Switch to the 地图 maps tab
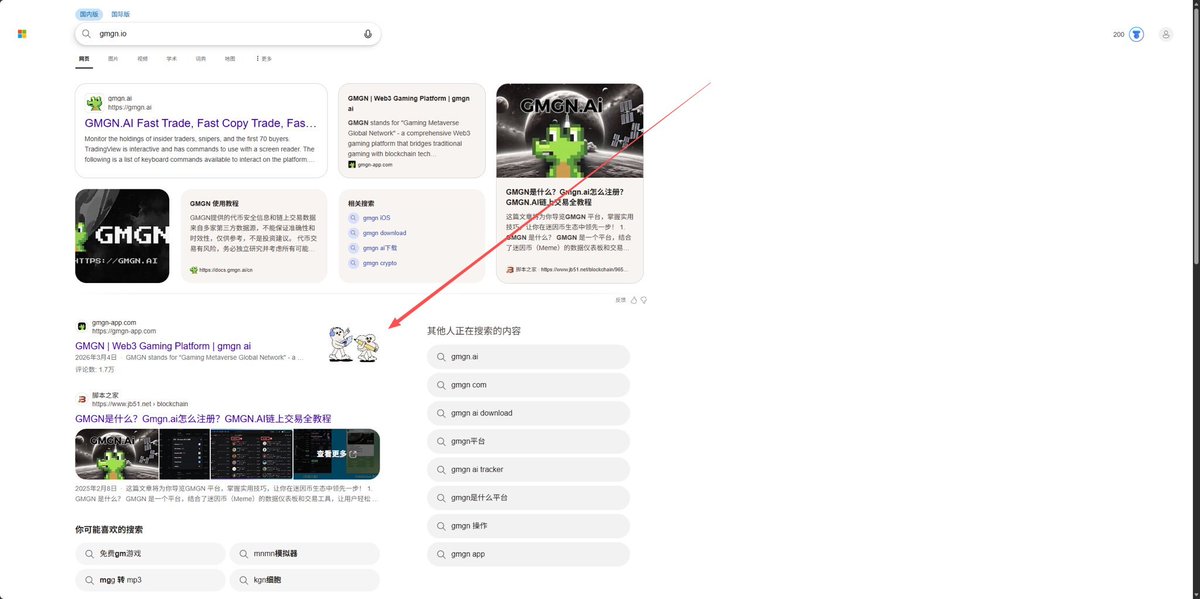Image resolution: width=1200 pixels, height=599 pixels. (230, 59)
